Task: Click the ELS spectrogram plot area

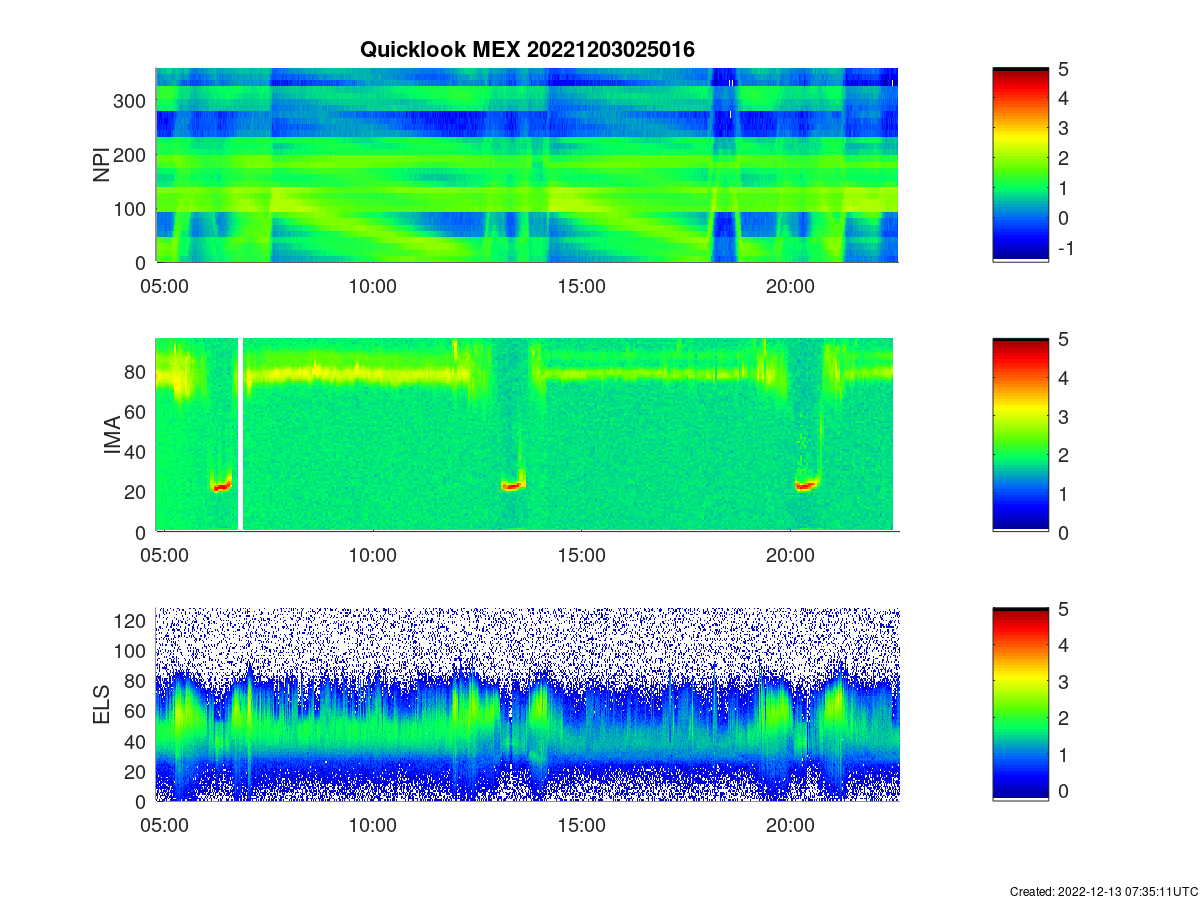Action: click(x=527, y=704)
